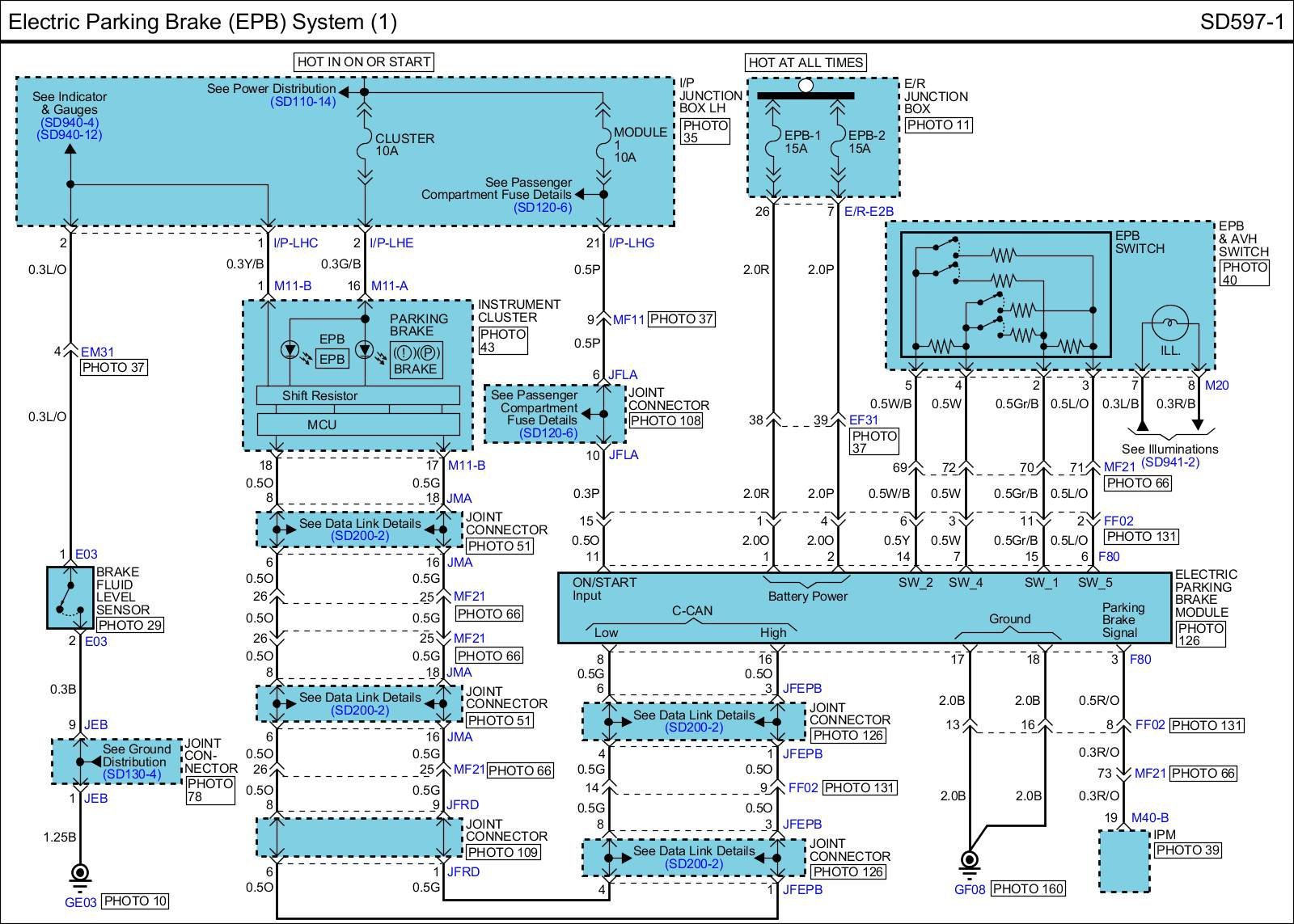Viewport: 1294px width, 924px height.
Task: View PHOTO 43 for the instrument cluster
Action: coord(502,340)
